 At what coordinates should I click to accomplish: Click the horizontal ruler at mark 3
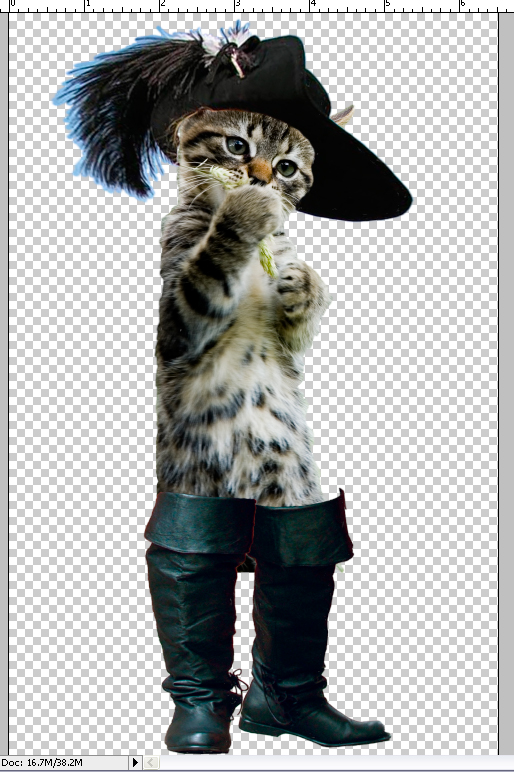235,6
